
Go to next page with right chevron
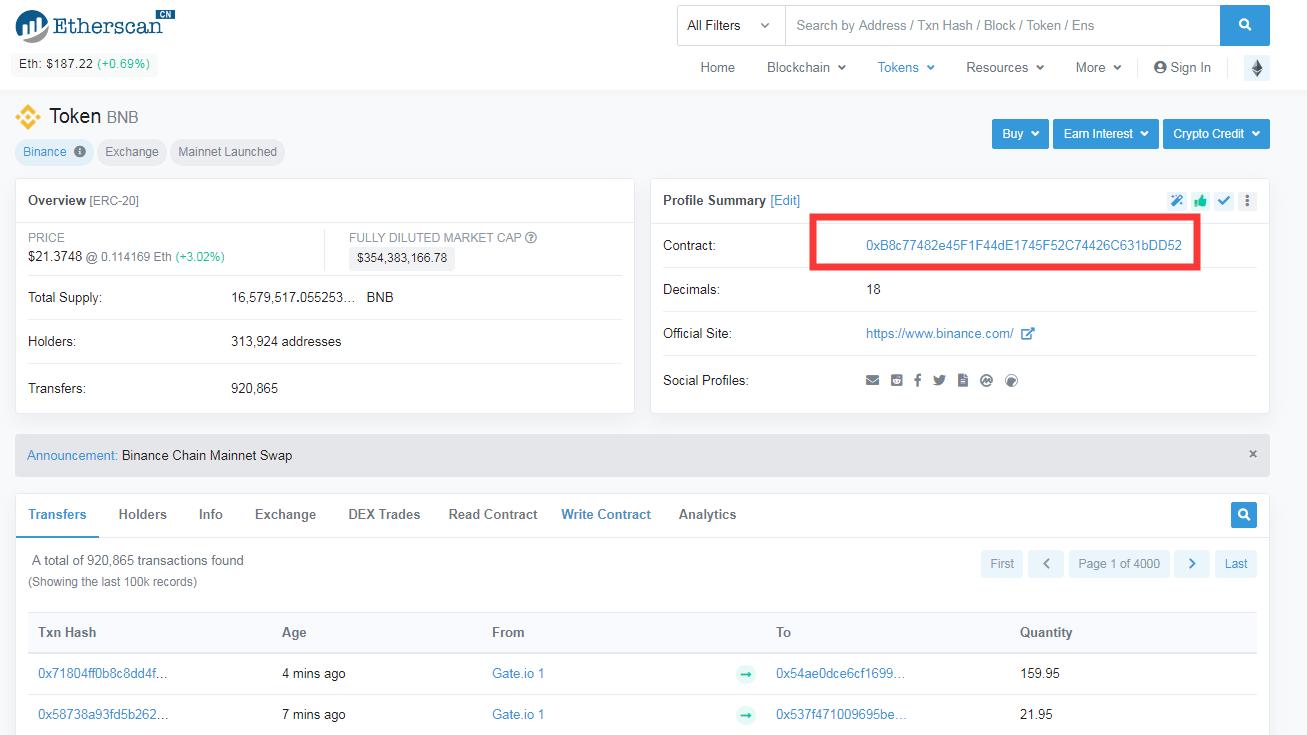coord(1192,564)
